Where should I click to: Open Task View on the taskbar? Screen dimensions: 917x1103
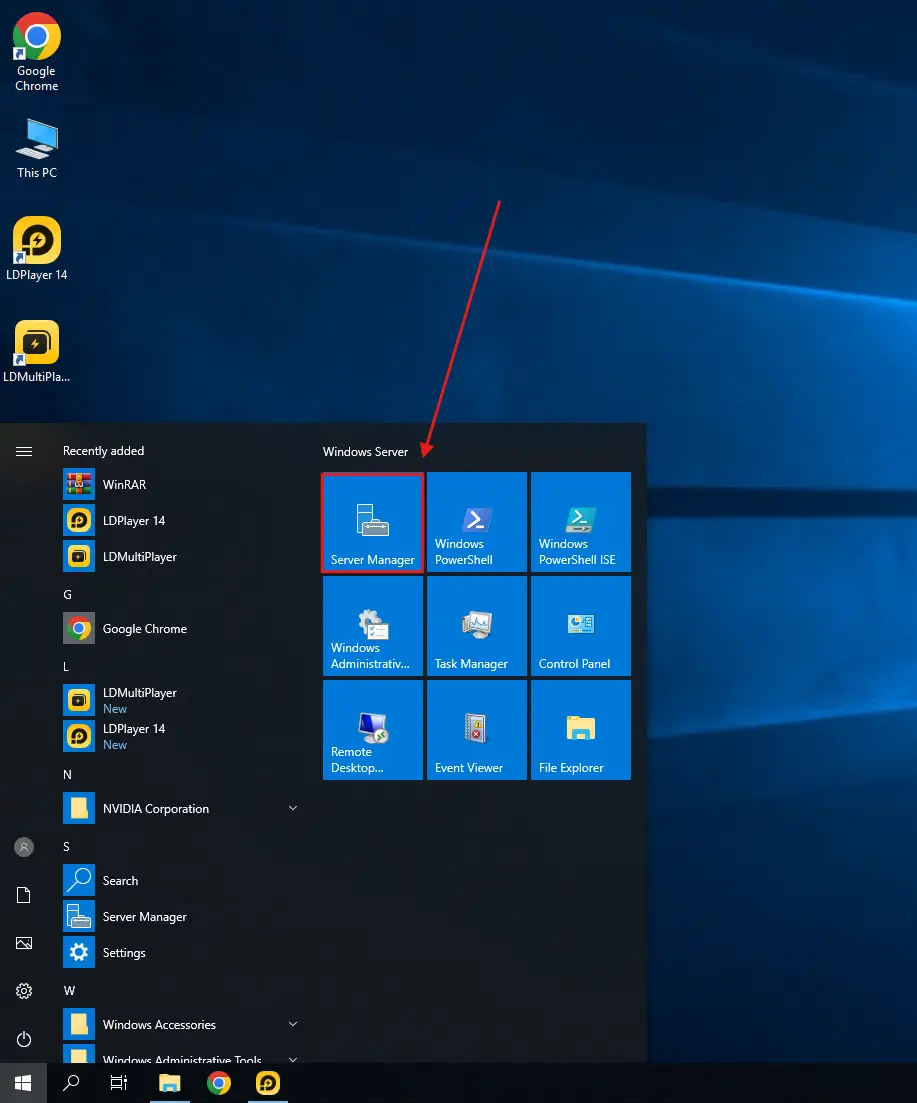point(119,1083)
